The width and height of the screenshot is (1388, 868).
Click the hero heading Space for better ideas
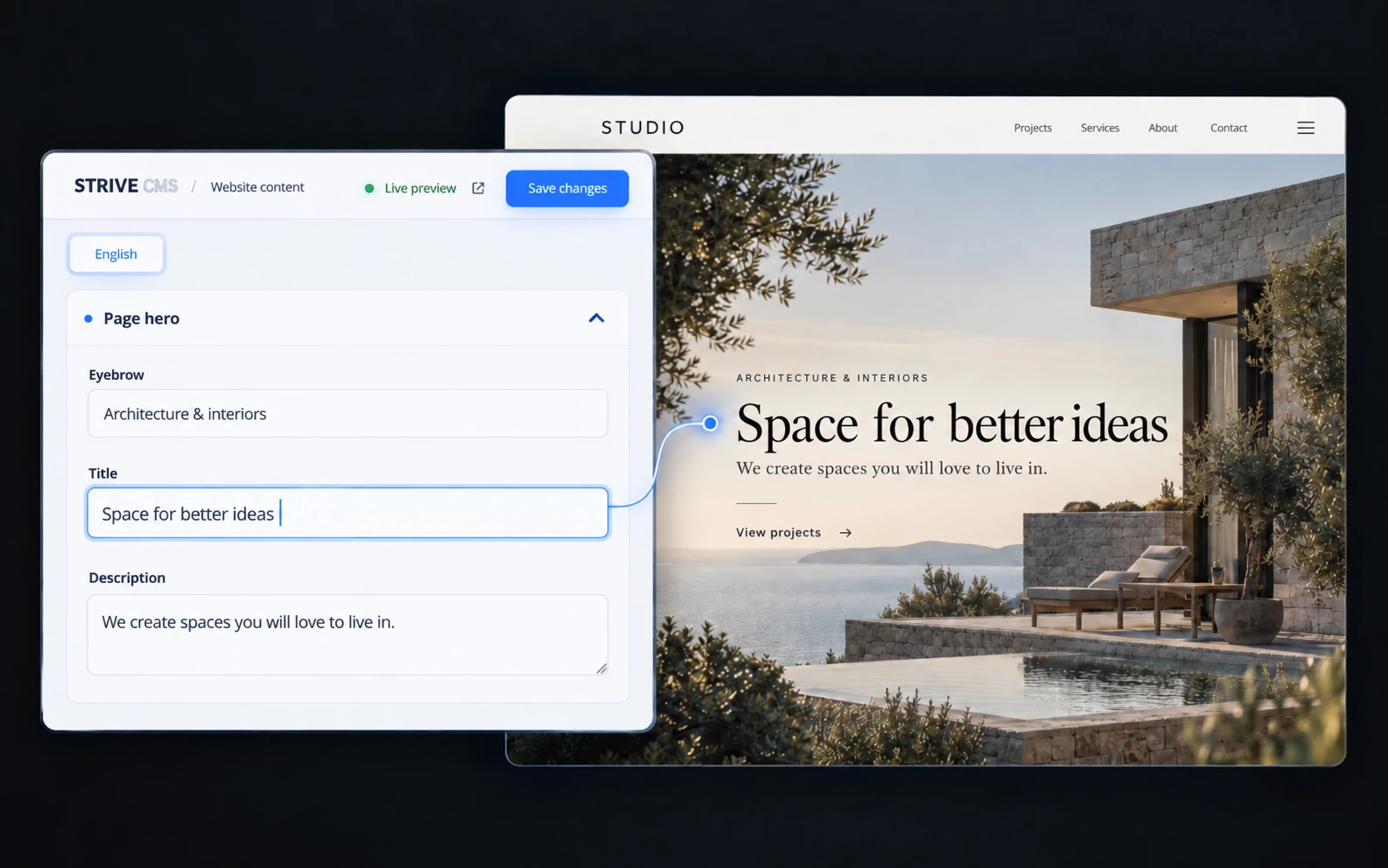[952, 424]
